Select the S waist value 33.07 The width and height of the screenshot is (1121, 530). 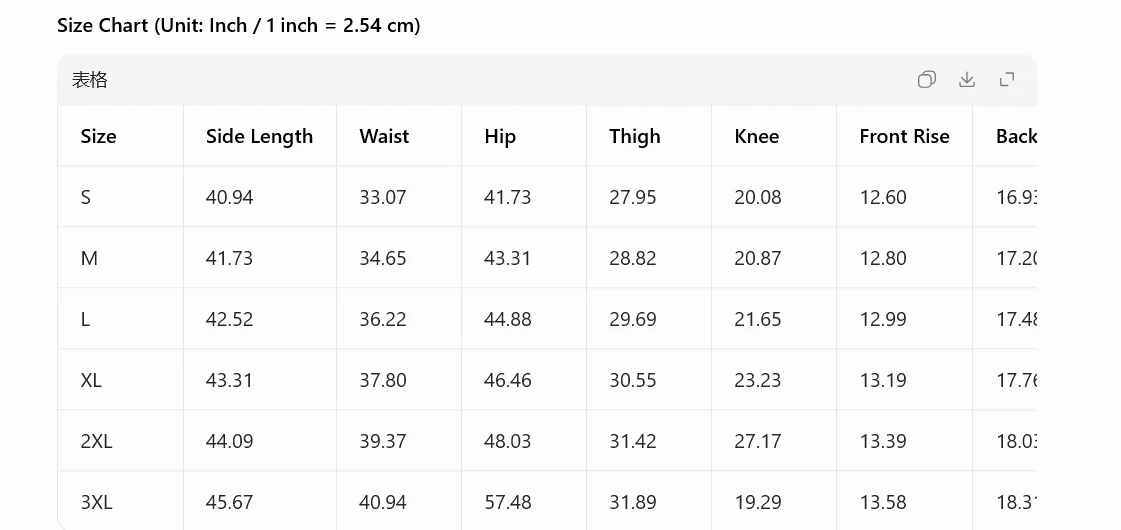tap(383, 197)
